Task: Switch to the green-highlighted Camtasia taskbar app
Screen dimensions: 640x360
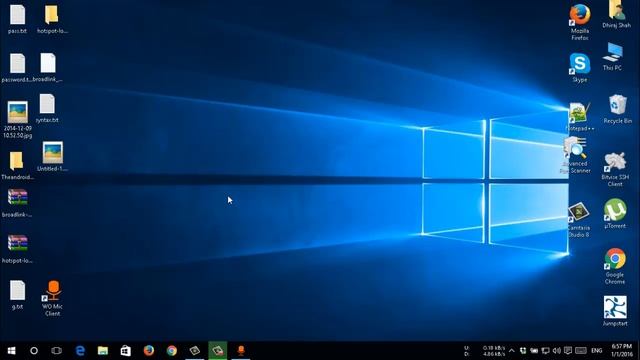Action: [x=218, y=351]
